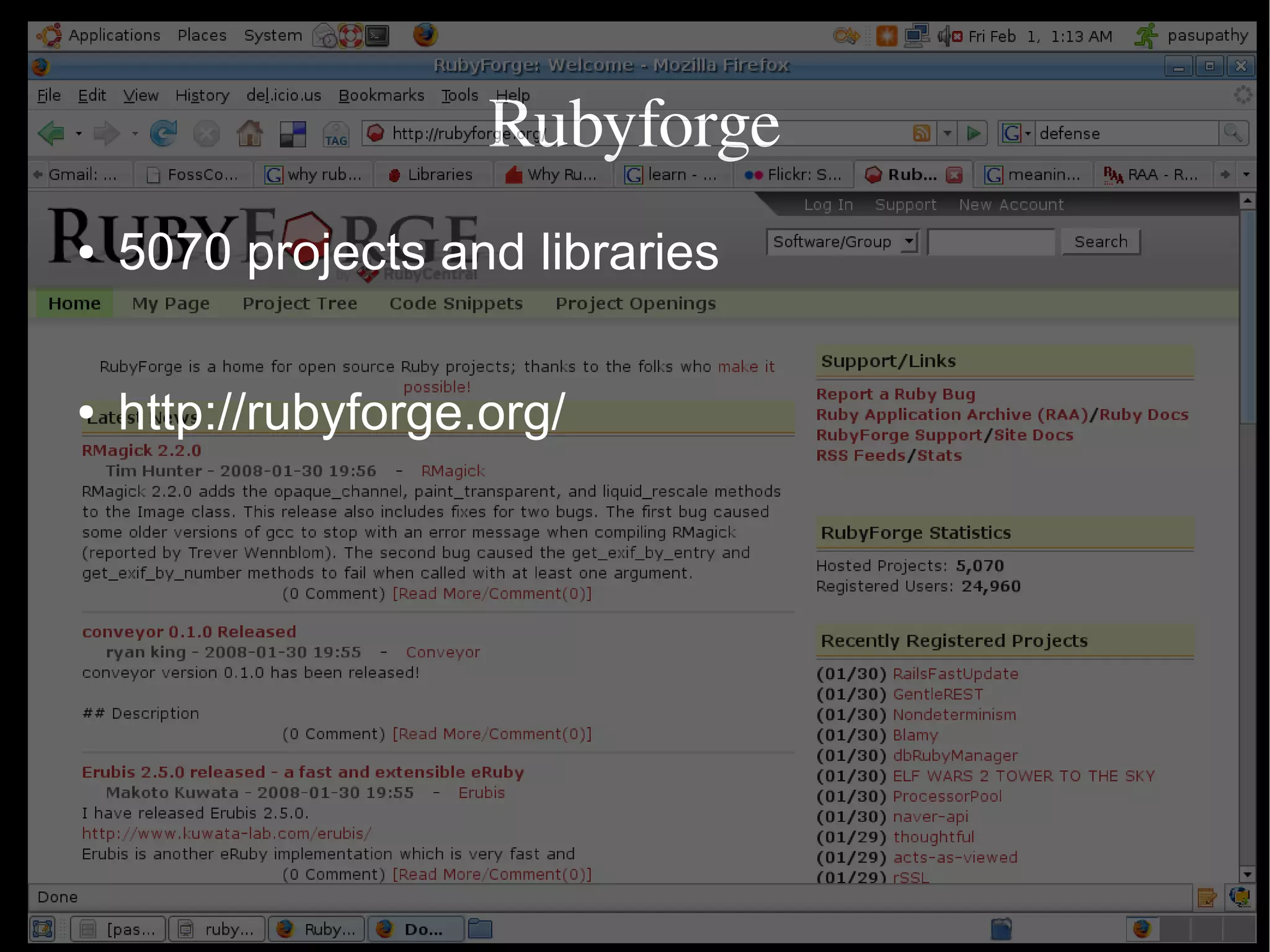
Task: Open the Project Openings nav link
Action: pos(636,303)
